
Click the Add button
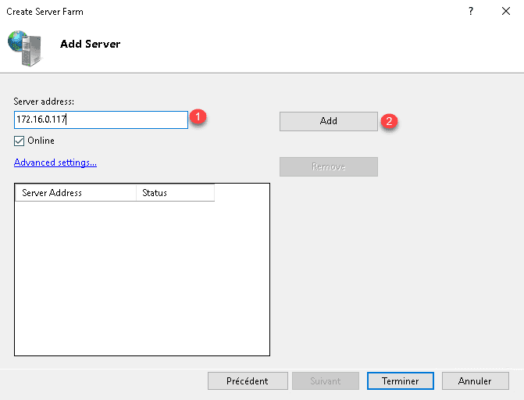(329, 121)
